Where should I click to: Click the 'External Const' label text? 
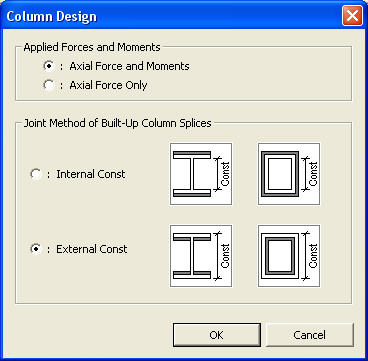click(92, 249)
